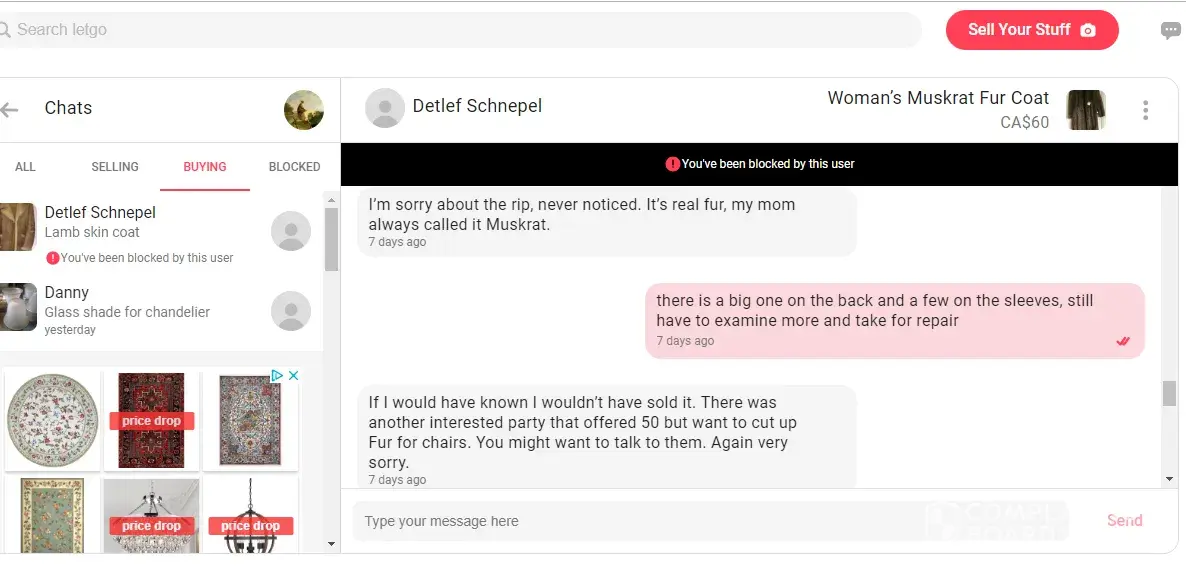
Task: Click the AdChoices icon on the ad
Action: coord(277,376)
